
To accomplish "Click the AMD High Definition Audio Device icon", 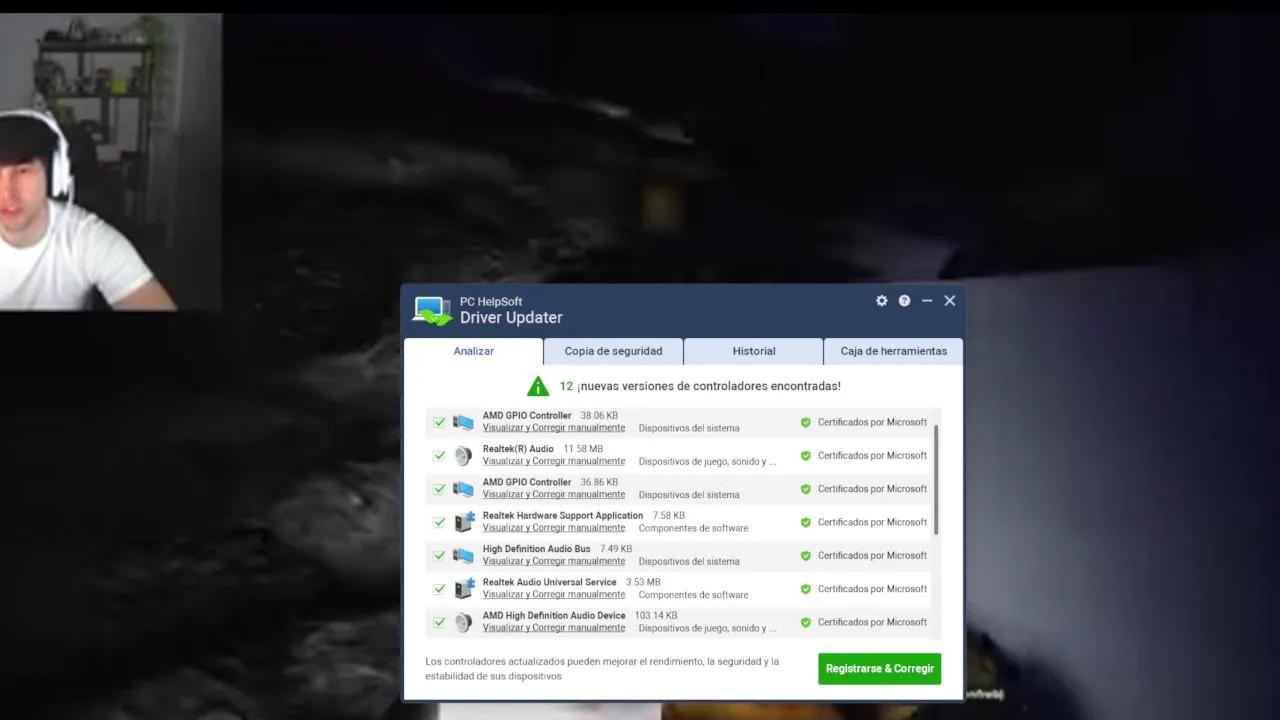I will pos(463,622).
